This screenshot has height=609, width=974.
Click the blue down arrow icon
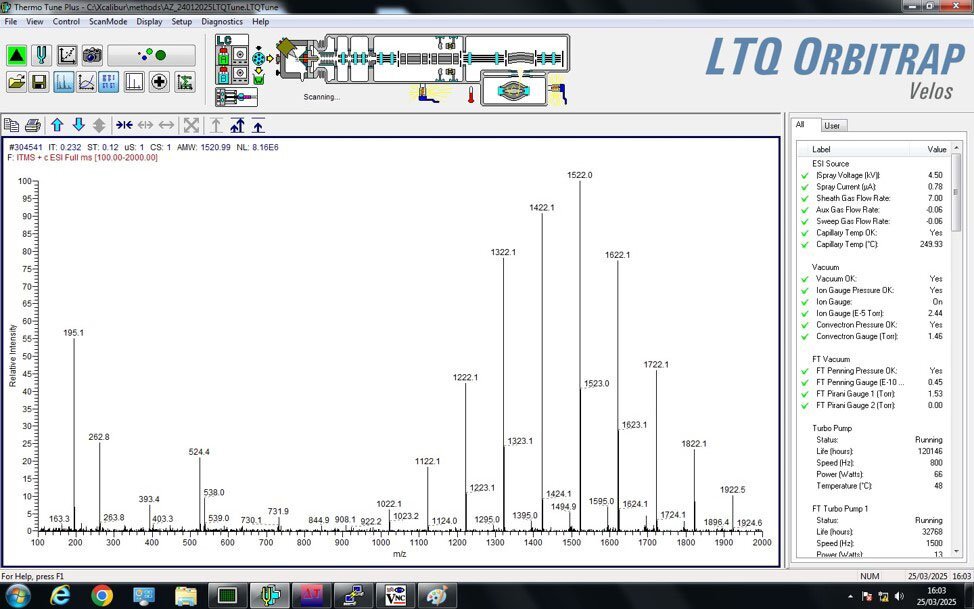click(78, 126)
